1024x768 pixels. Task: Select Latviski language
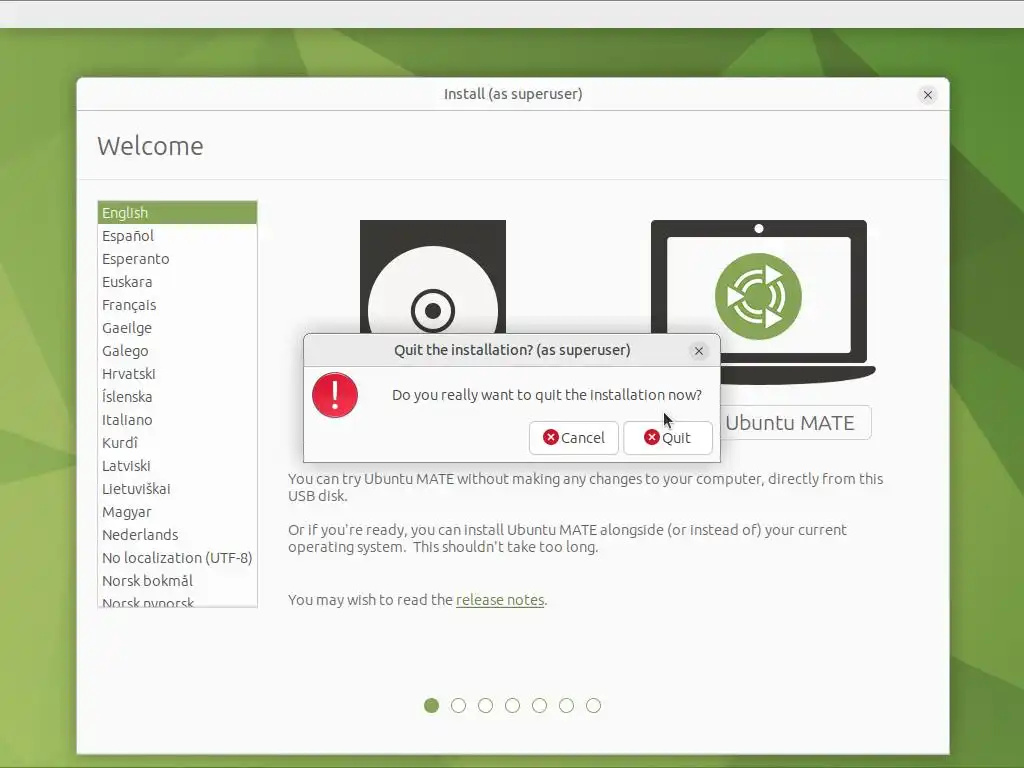pos(177,466)
